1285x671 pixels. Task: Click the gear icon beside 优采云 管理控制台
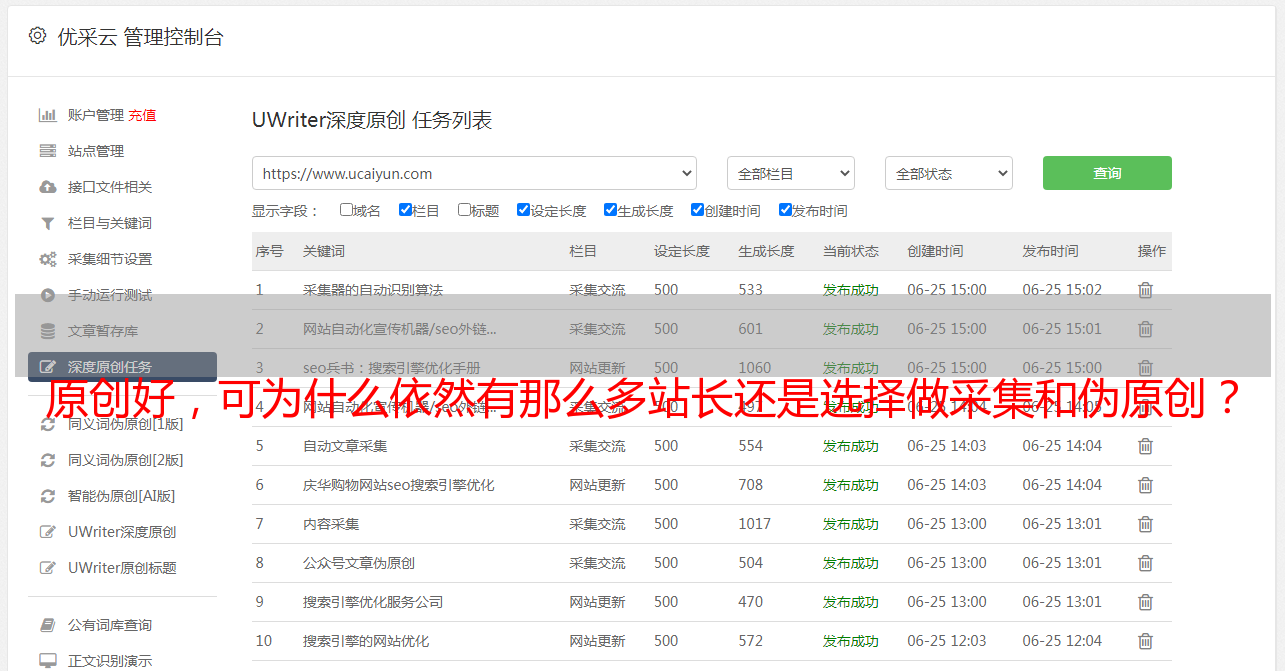[37, 36]
